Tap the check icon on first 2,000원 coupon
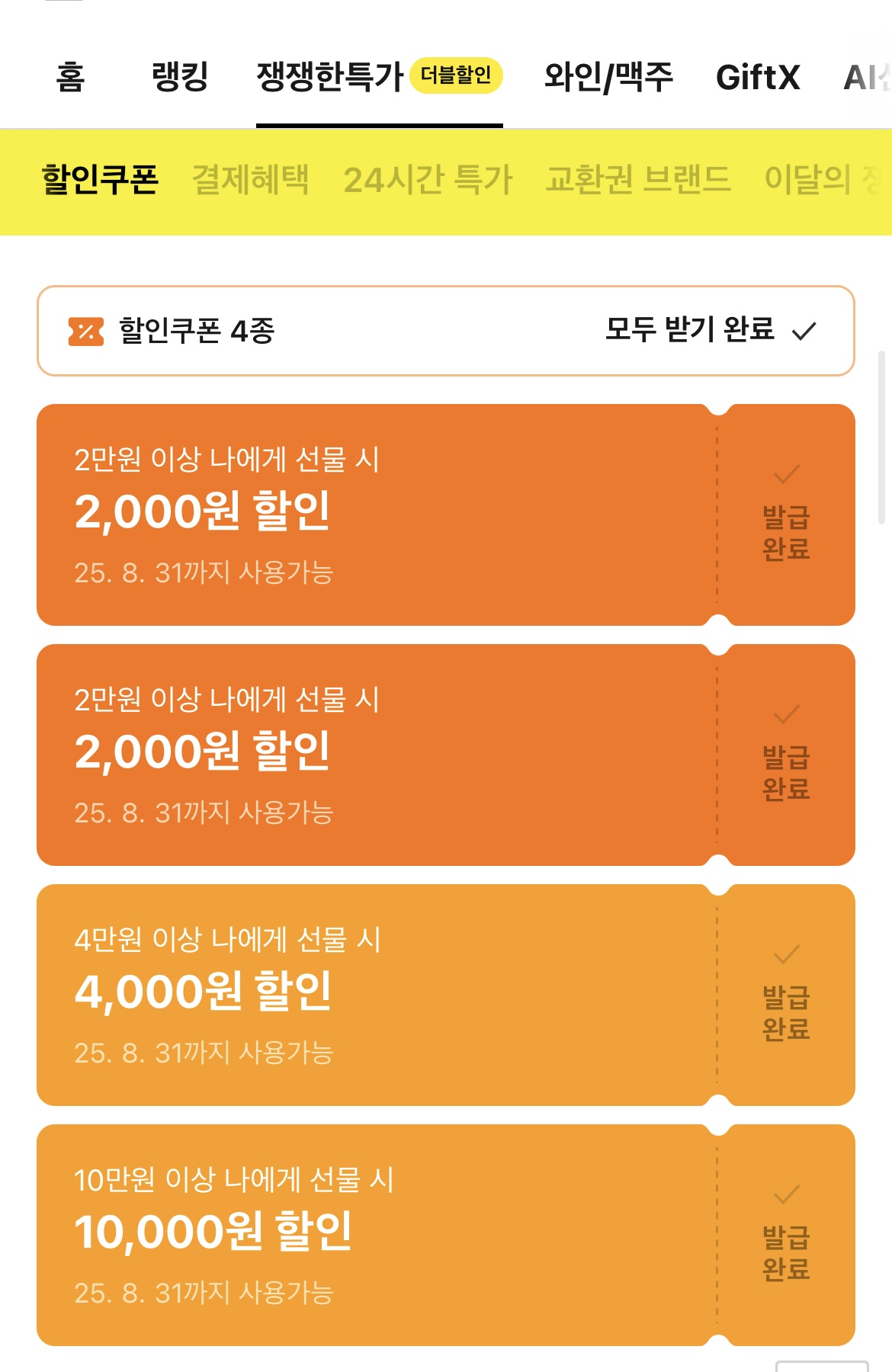 coord(786,475)
